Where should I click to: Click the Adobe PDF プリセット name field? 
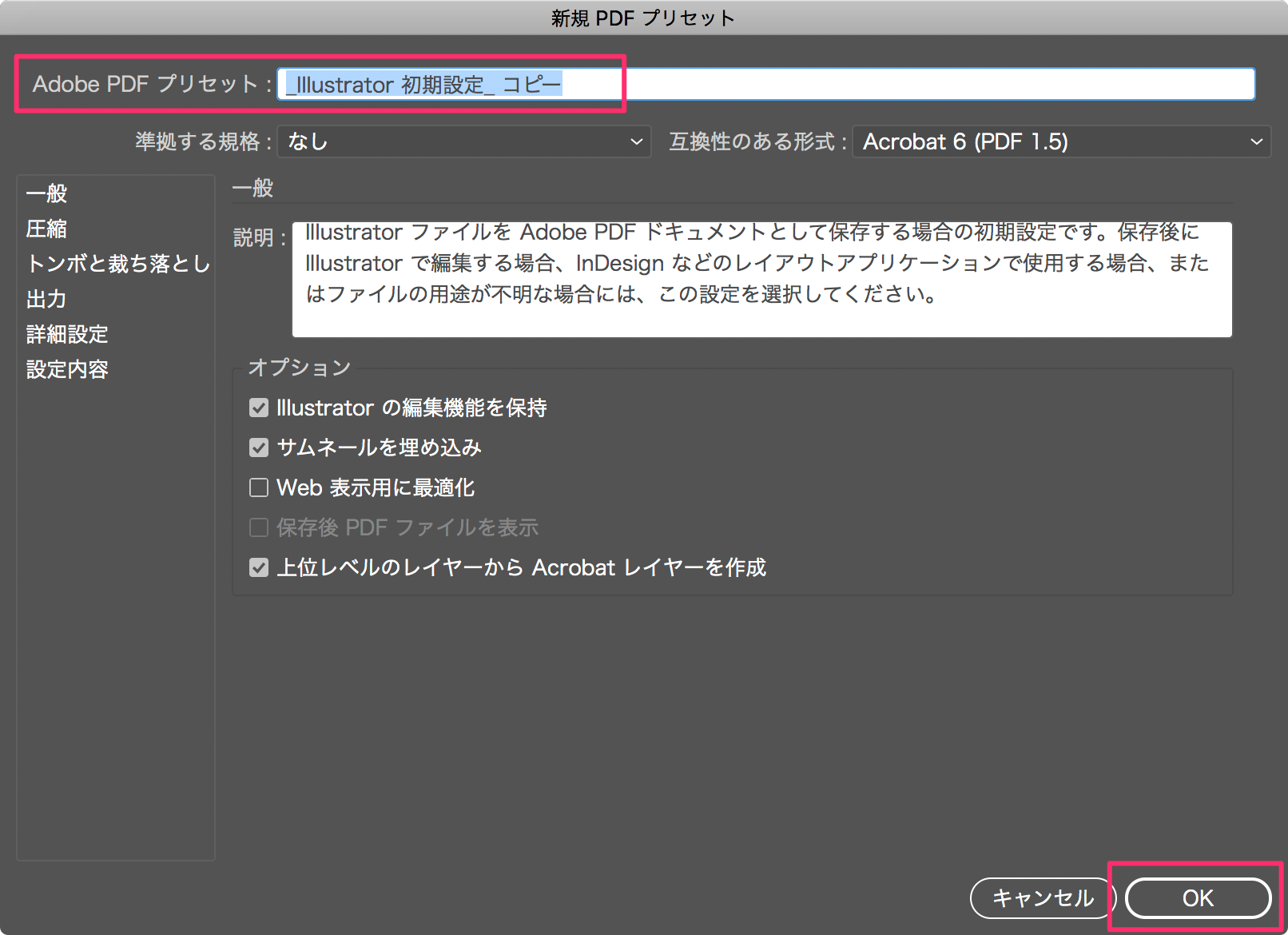click(765, 84)
